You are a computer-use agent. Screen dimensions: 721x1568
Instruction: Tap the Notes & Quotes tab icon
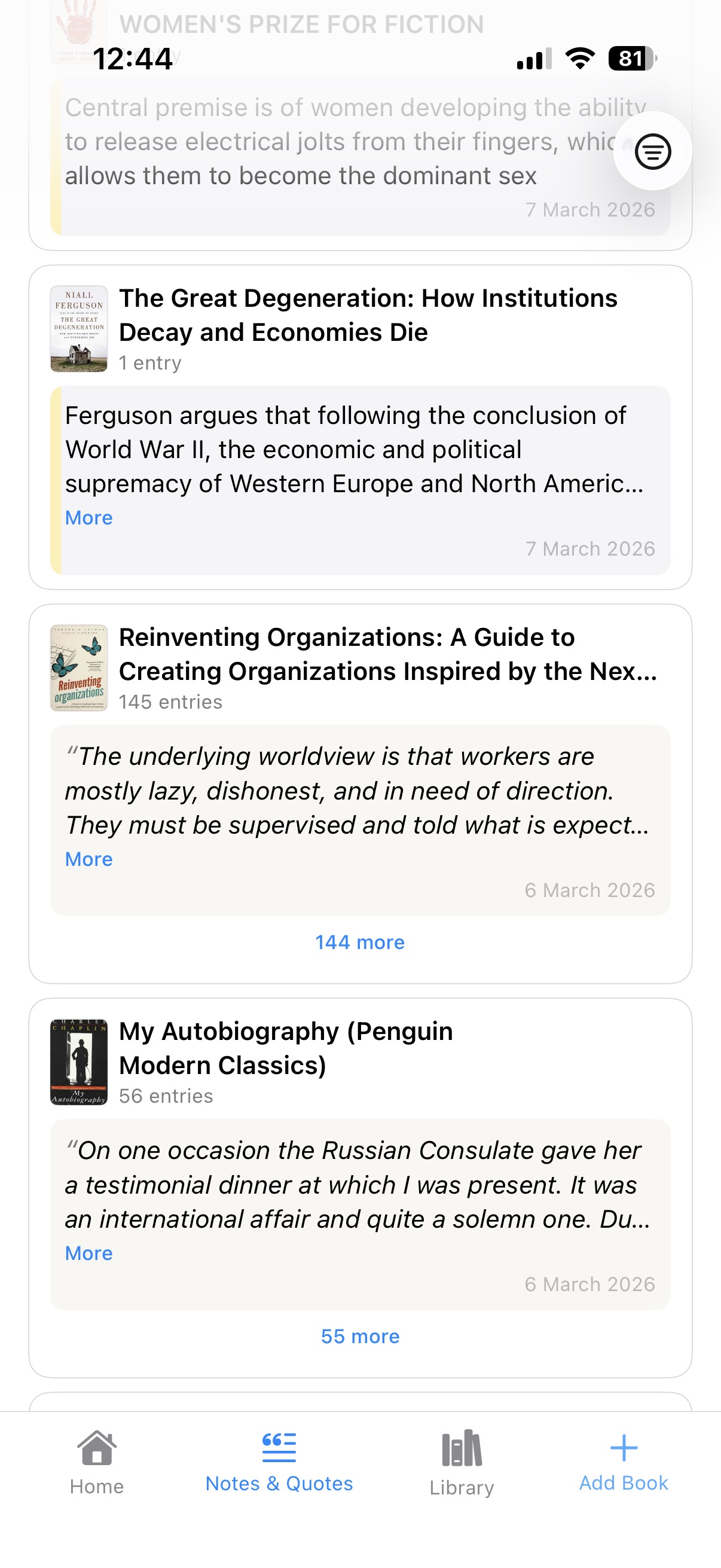pos(279,1447)
